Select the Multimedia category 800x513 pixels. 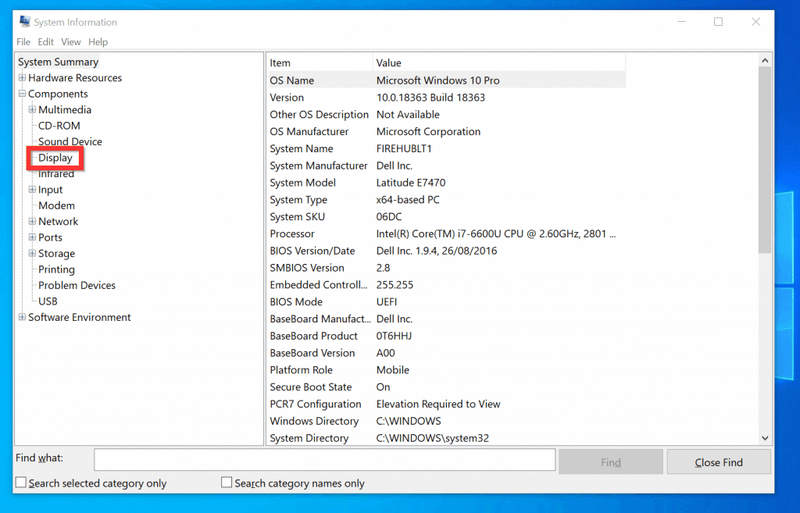click(65, 110)
